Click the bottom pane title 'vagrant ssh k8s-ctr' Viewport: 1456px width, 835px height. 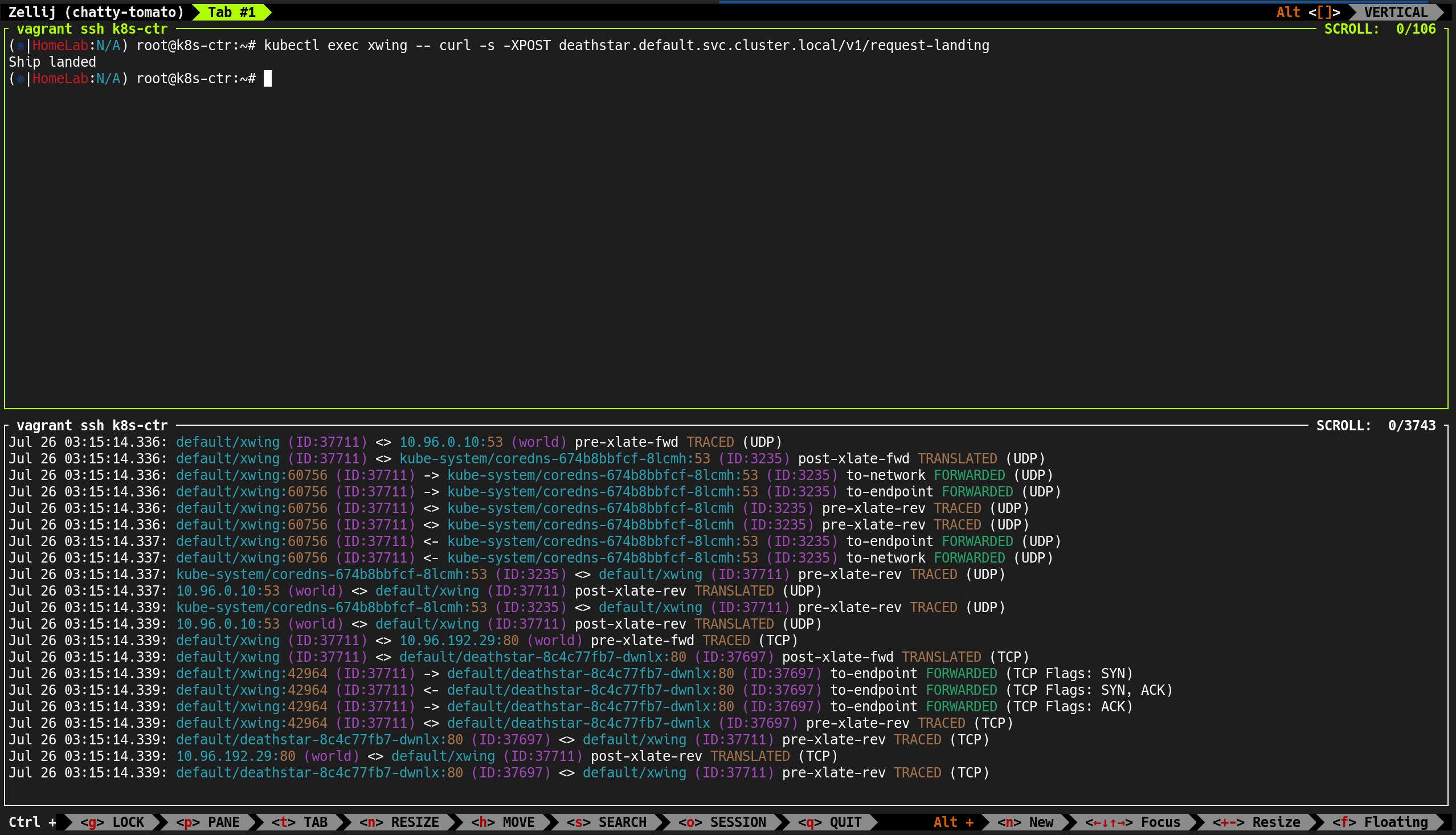[x=92, y=426]
